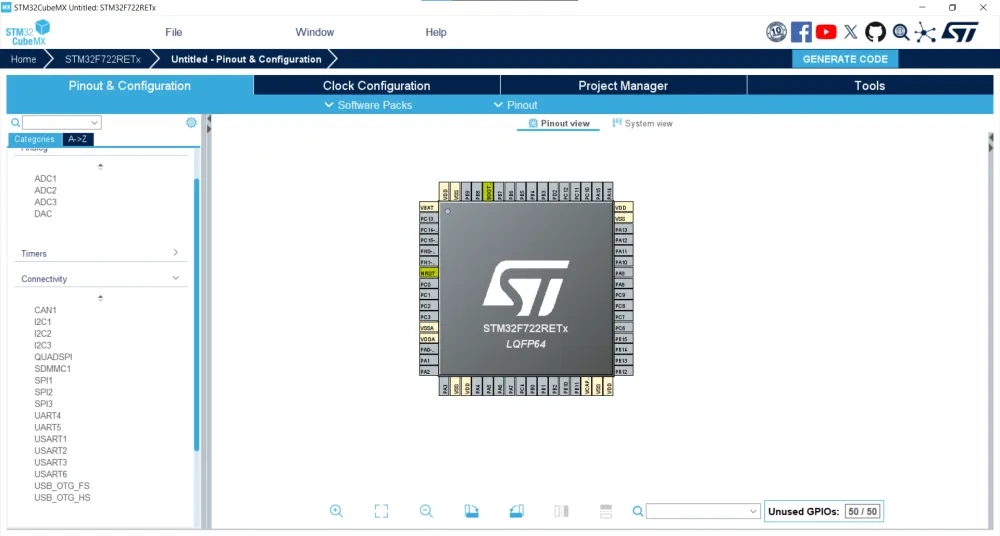1000x536 pixels.
Task: Open ST Facebook page icon
Action: [x=801, y=32]
